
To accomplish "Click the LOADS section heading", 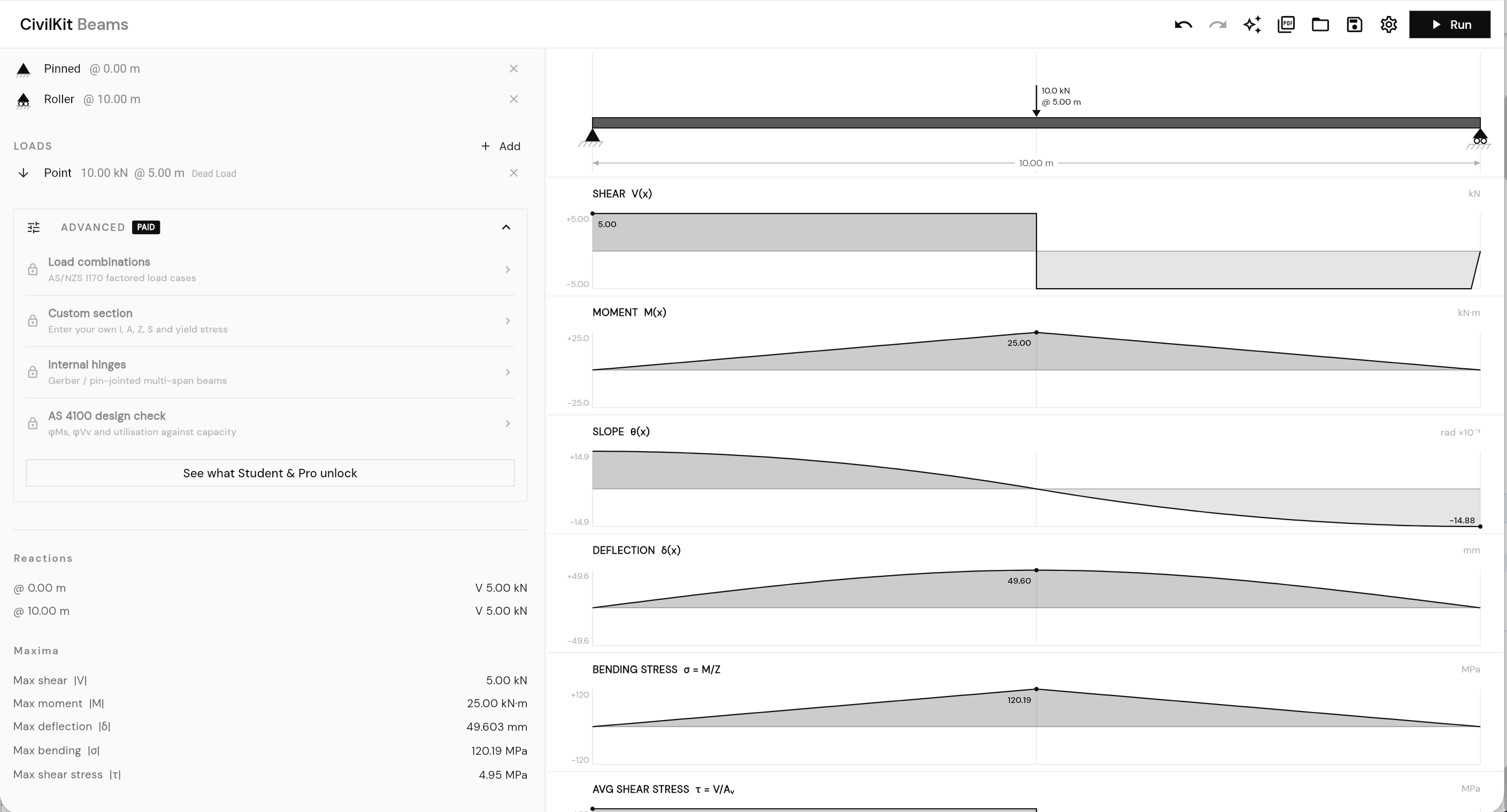I will coord(33,146).
